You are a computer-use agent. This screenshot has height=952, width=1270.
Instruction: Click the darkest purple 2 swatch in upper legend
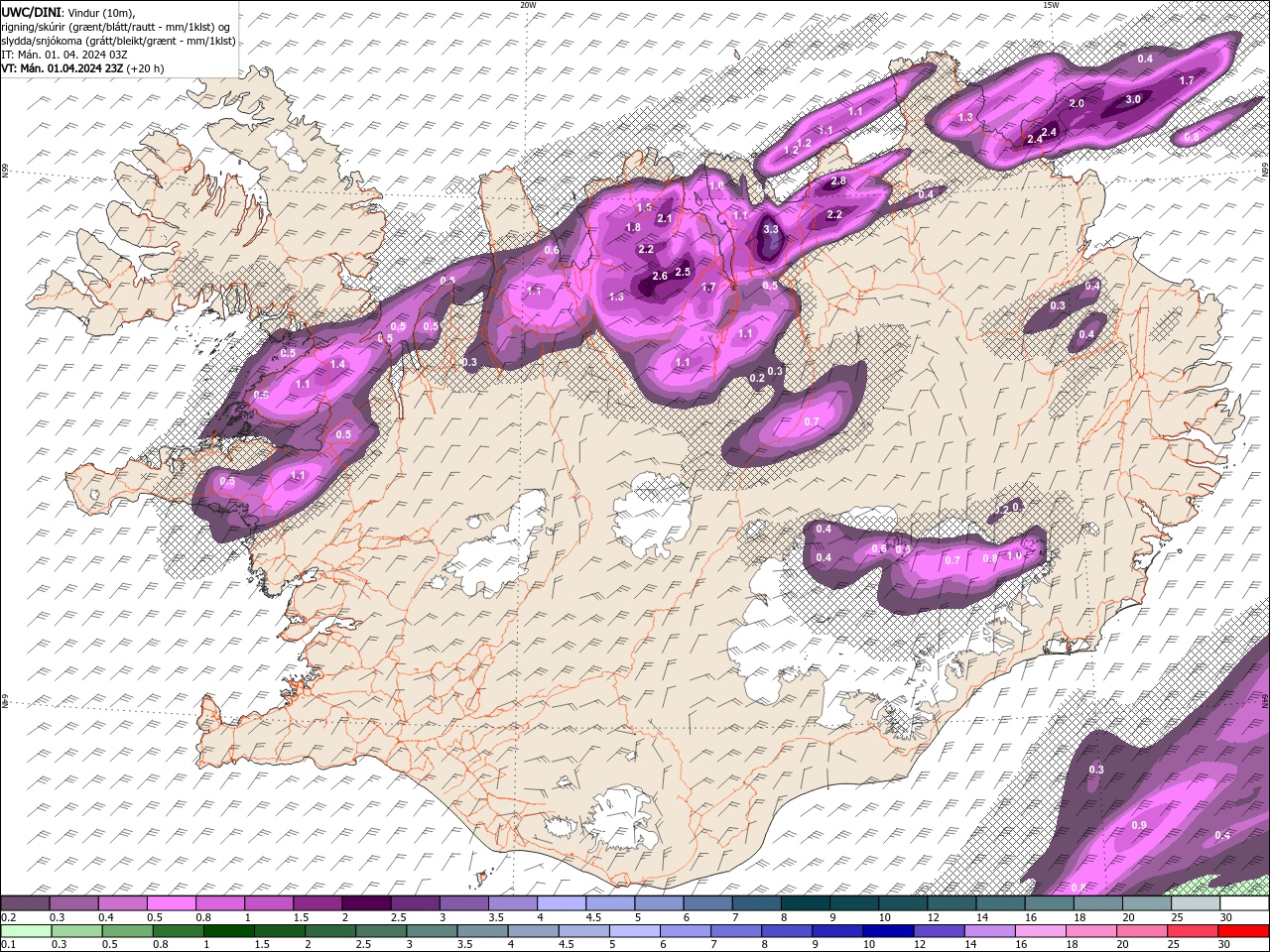tap(366, 903)
